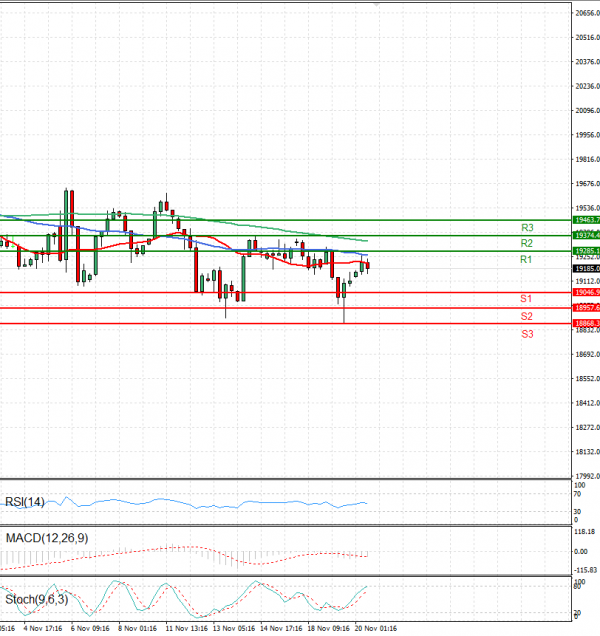The height and width of the screenshot is (636, 600).
Task: Click the black 19185.0 current price tag
Action: [586, 269]
